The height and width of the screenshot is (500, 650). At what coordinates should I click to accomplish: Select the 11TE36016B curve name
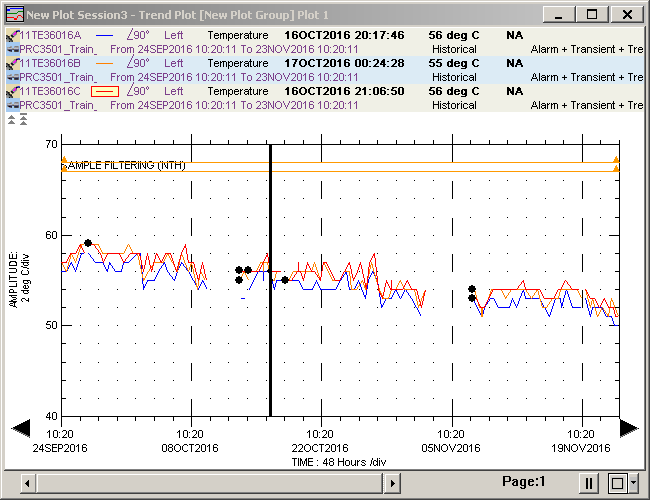[50, 63]
